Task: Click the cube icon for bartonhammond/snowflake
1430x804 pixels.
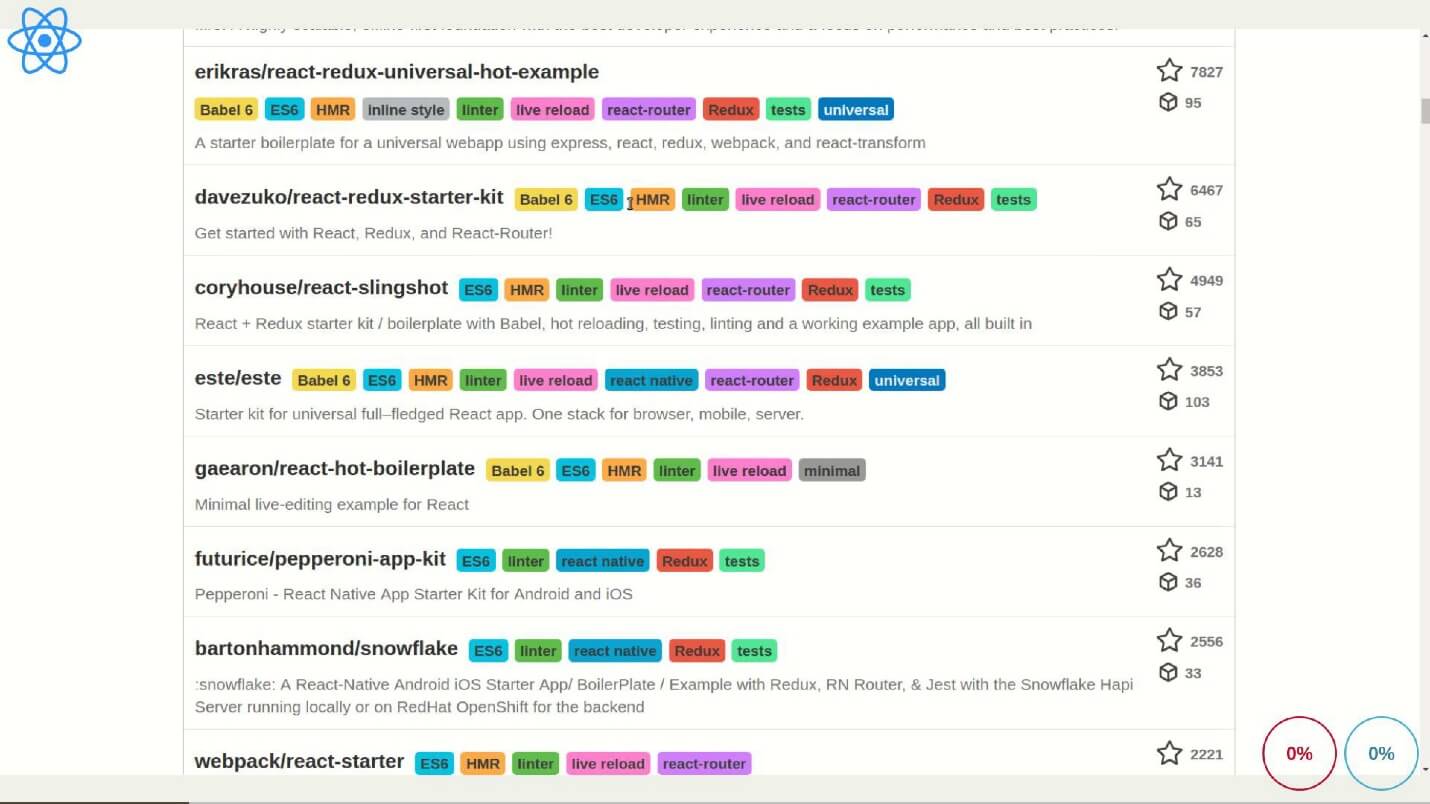Action: click(x=1168, y=672)
